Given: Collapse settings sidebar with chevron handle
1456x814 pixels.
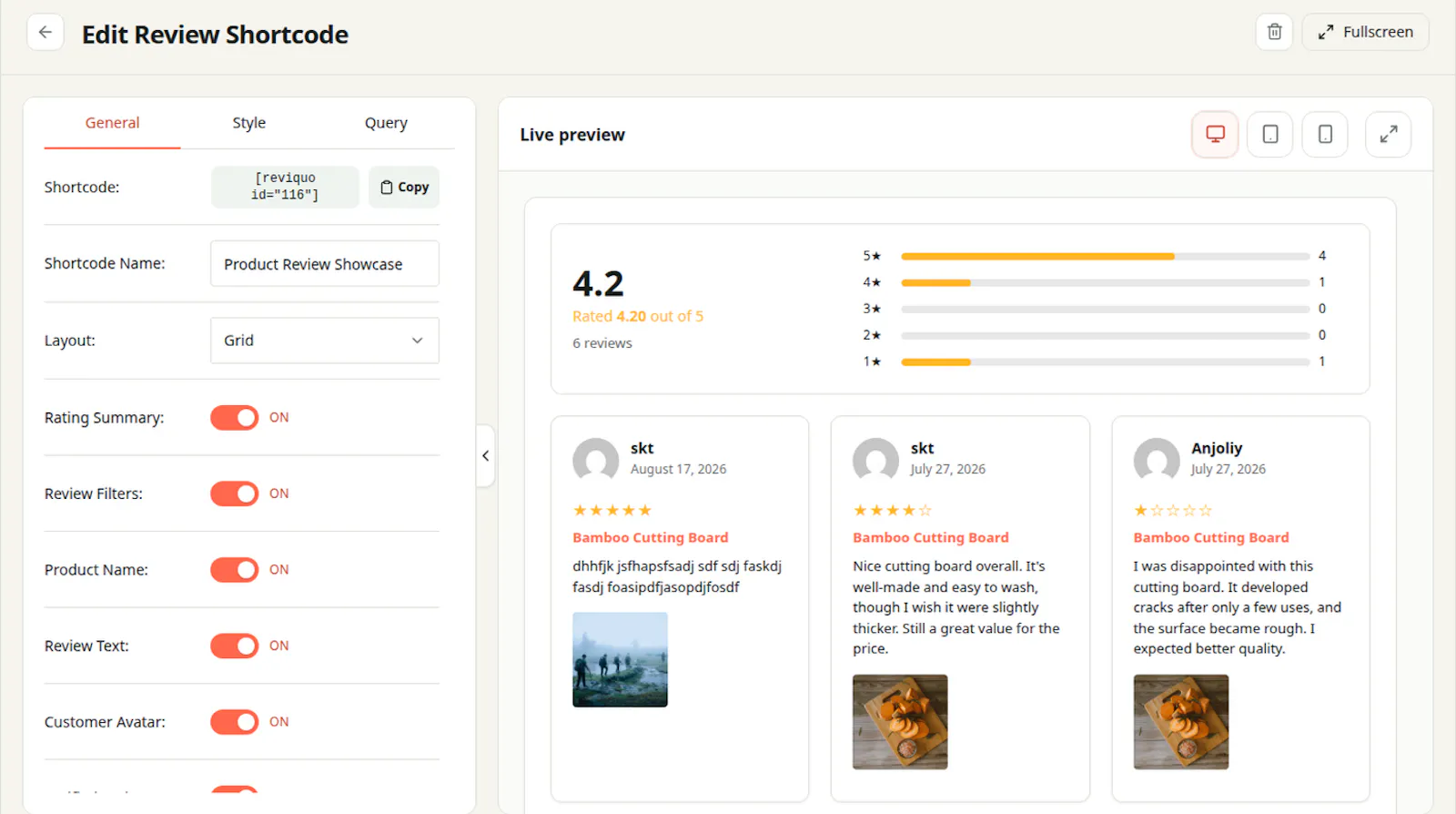Looking at the screenshot, I should point(486,455).
